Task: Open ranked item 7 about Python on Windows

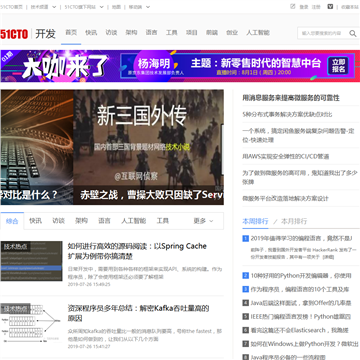Action: click(x=304, y=344)
